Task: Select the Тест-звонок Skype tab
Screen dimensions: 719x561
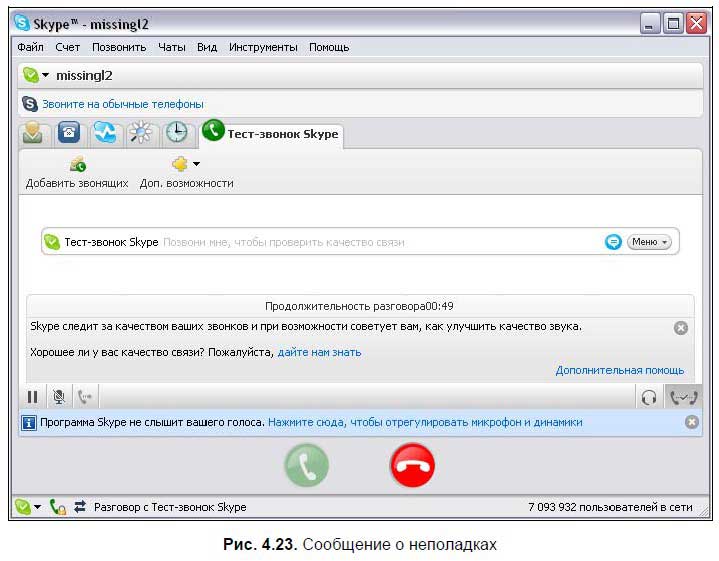Action: click(x=272, y=134)
